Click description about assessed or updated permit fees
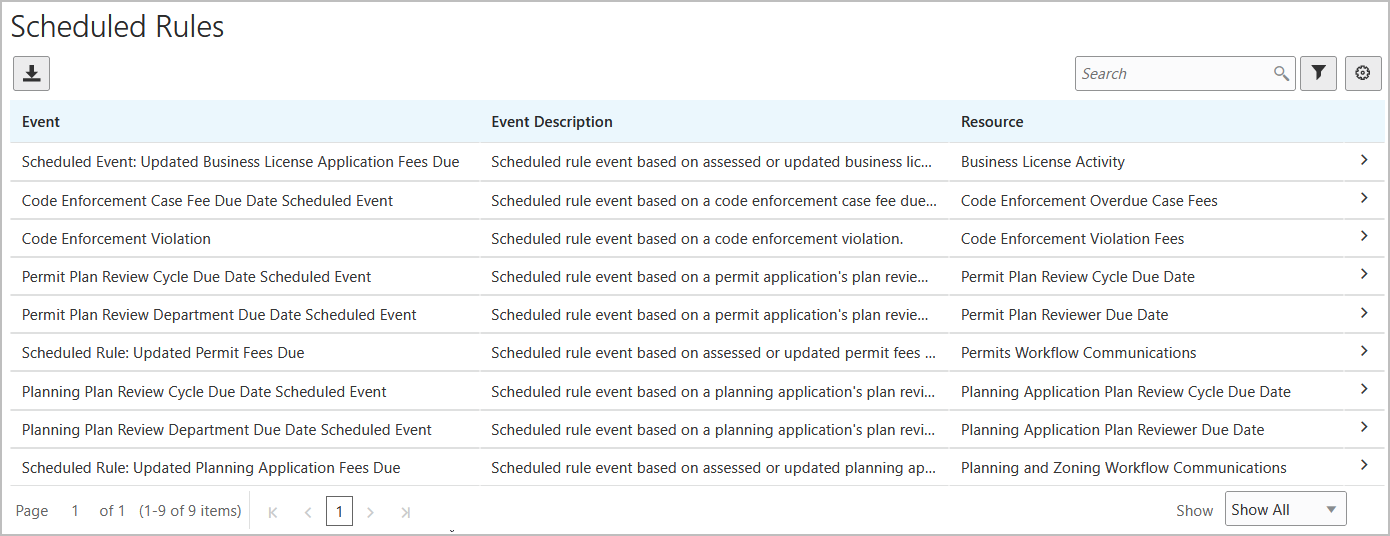Image resolution: width=1390 pixels, height=536 pixels. 713,353
